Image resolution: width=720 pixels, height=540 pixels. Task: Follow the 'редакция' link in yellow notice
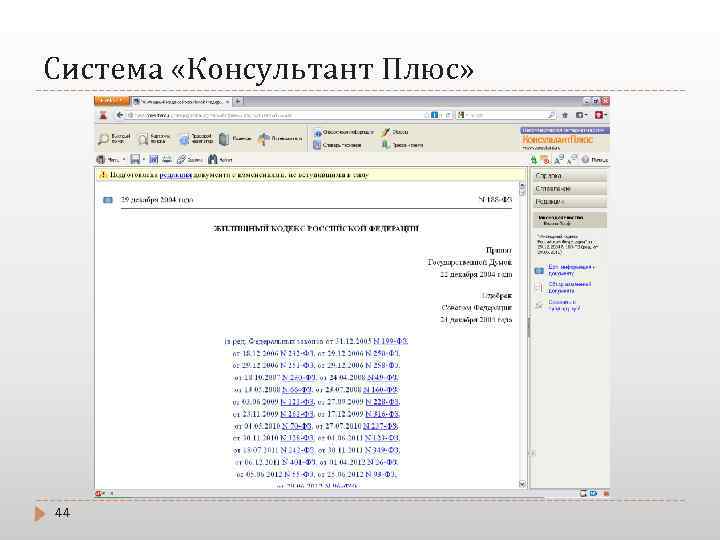175,174
